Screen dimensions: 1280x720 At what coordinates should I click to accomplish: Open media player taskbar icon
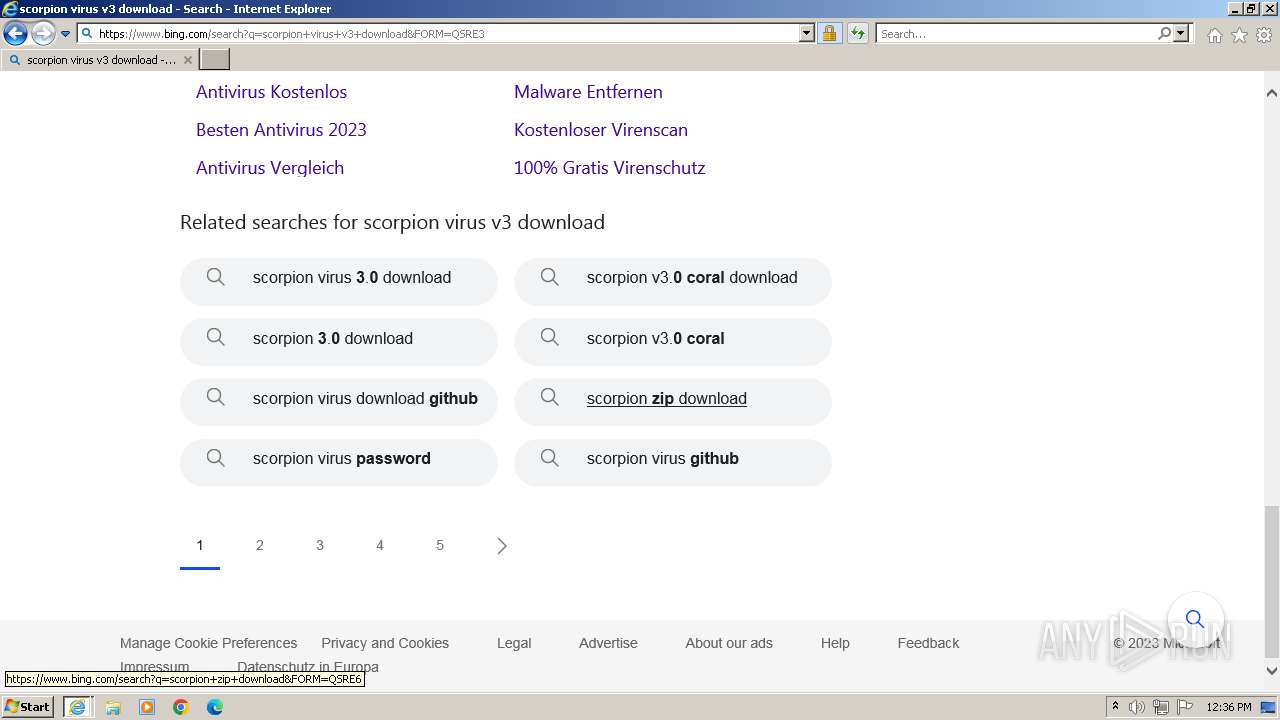click(x=147, y=707)
